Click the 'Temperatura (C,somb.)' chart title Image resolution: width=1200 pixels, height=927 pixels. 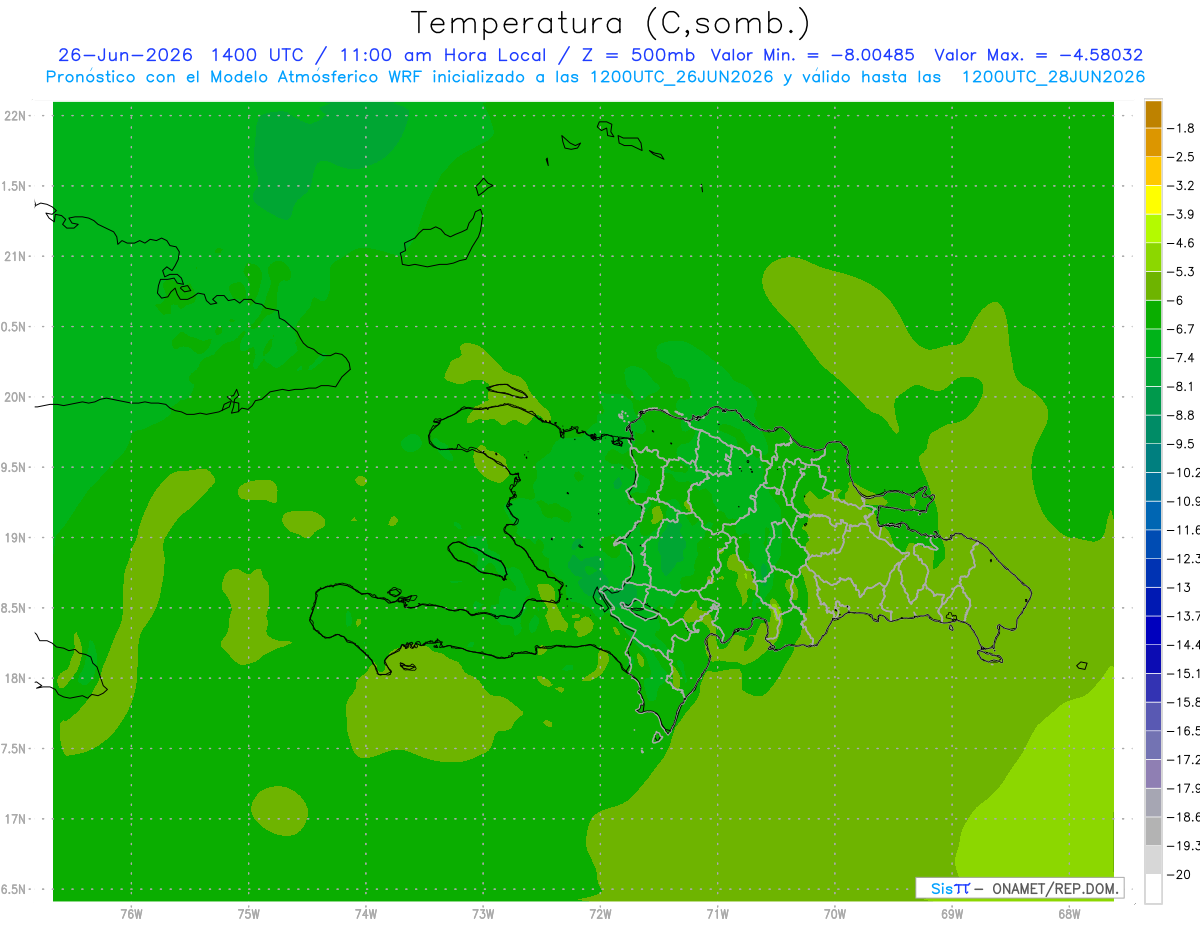coord(611,23)
